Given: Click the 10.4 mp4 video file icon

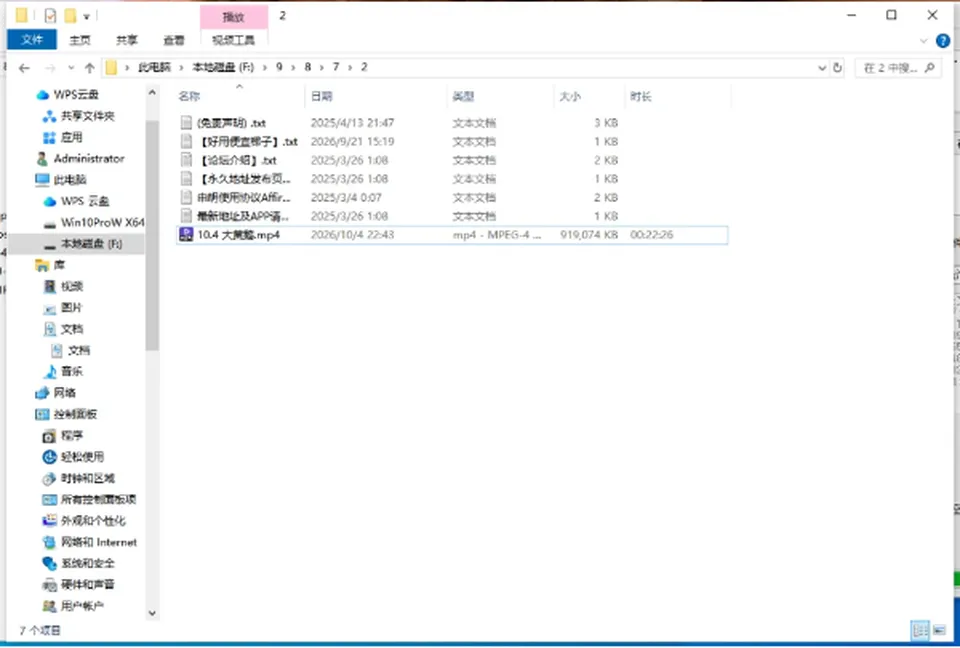Looking at the screenshot, I should click(186, 235).
